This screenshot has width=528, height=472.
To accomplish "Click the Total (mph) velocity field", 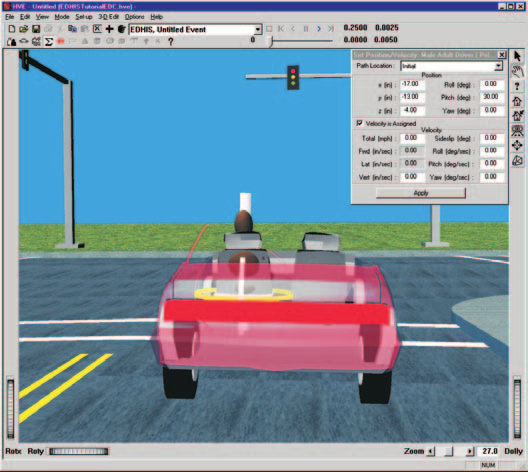I will point(412,138).
